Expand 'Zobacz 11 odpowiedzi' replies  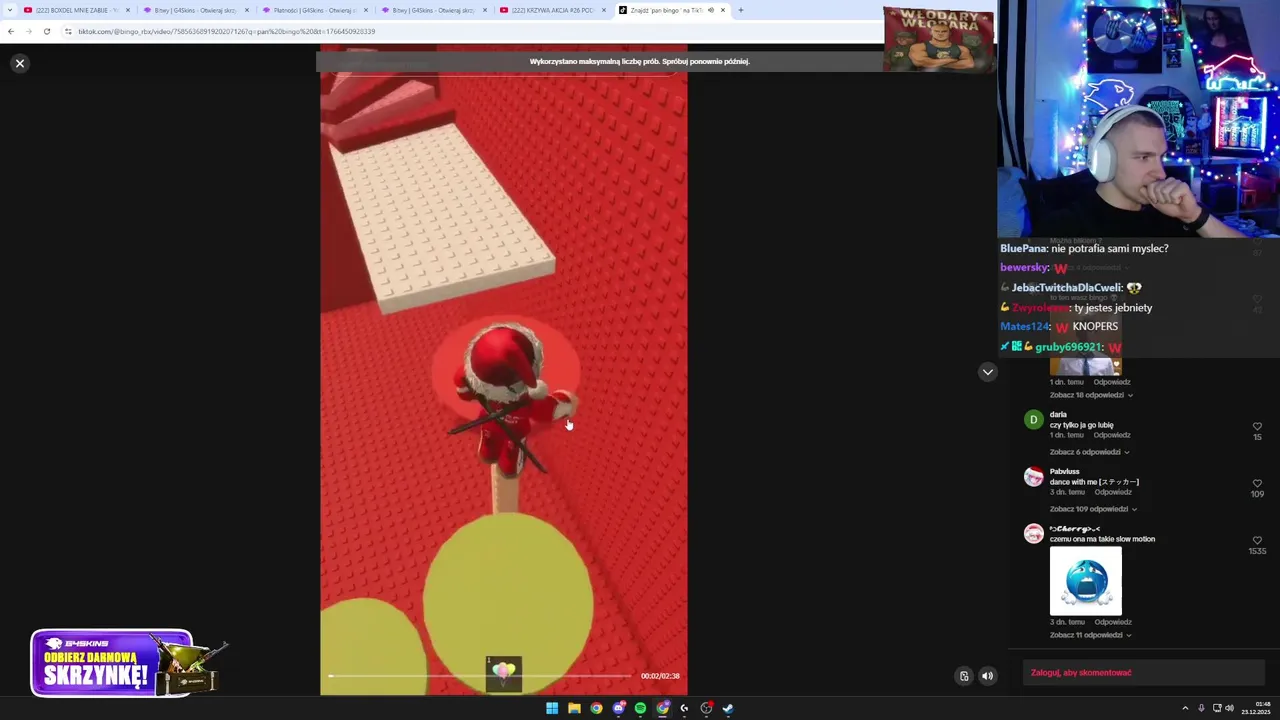click(x=1091, y=635)
